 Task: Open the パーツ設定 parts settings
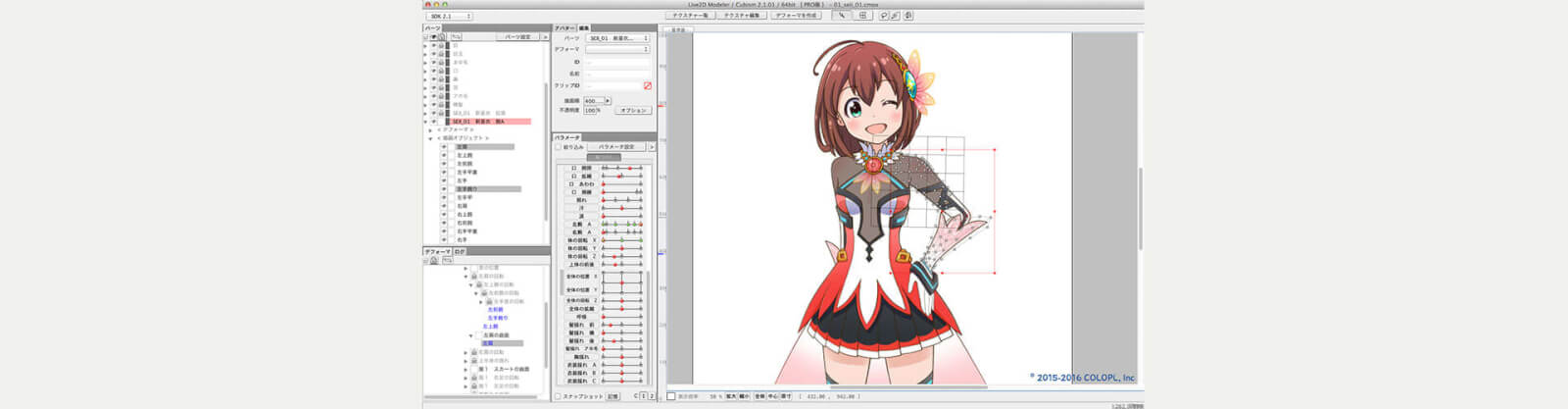click(x=517, y=36)
